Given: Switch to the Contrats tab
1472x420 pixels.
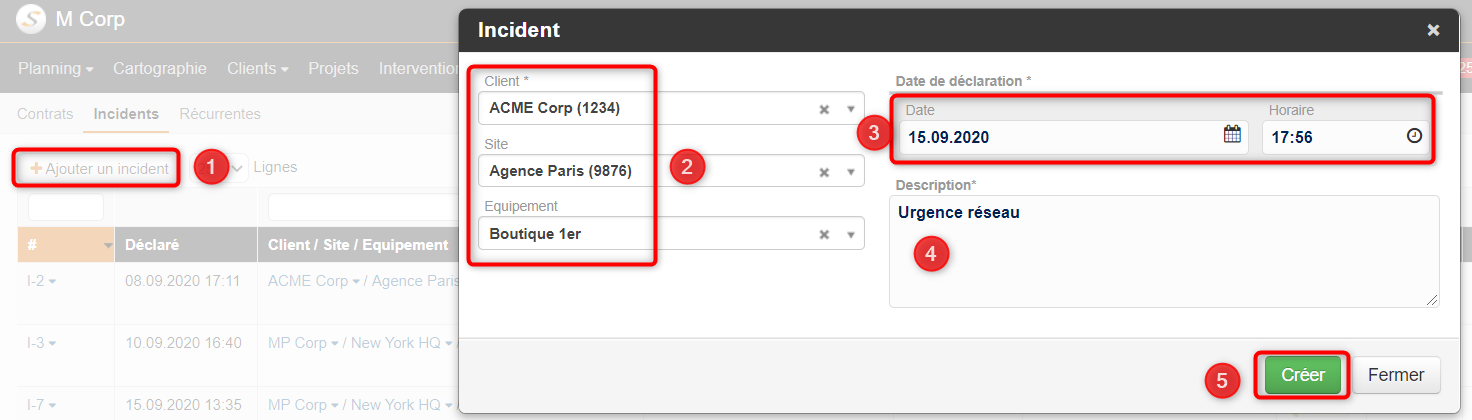Looking at the screenshot, I should pos(45,114).
